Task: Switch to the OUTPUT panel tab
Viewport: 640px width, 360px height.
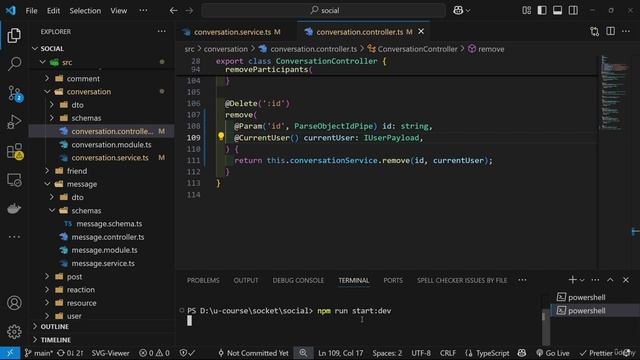Action: [x=246, y=280]
